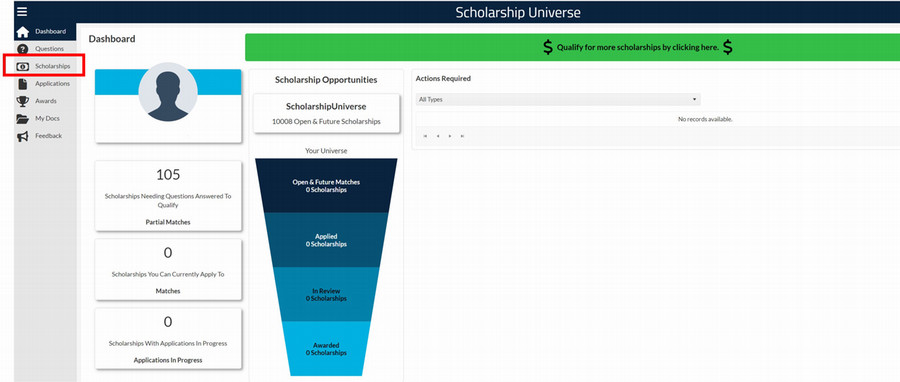This screenshot has width=900, height=382.
Task: Click the Actions Required heading
Action: pyautogui.click(x=443, y=79)
